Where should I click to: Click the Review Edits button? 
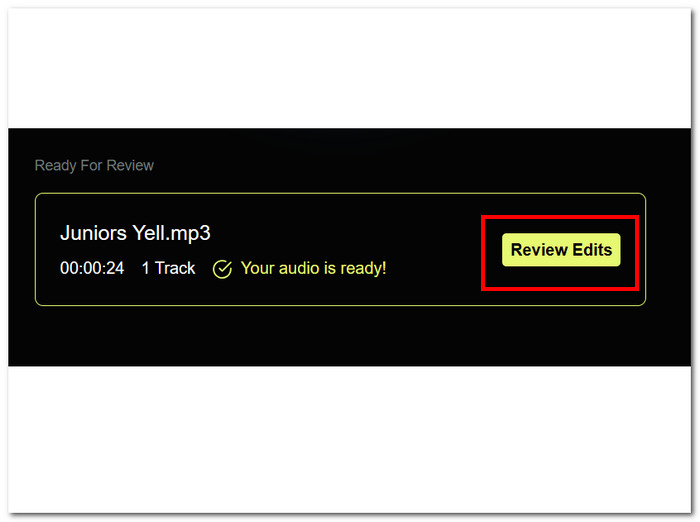pyautogui.click(x=561, y=250)
